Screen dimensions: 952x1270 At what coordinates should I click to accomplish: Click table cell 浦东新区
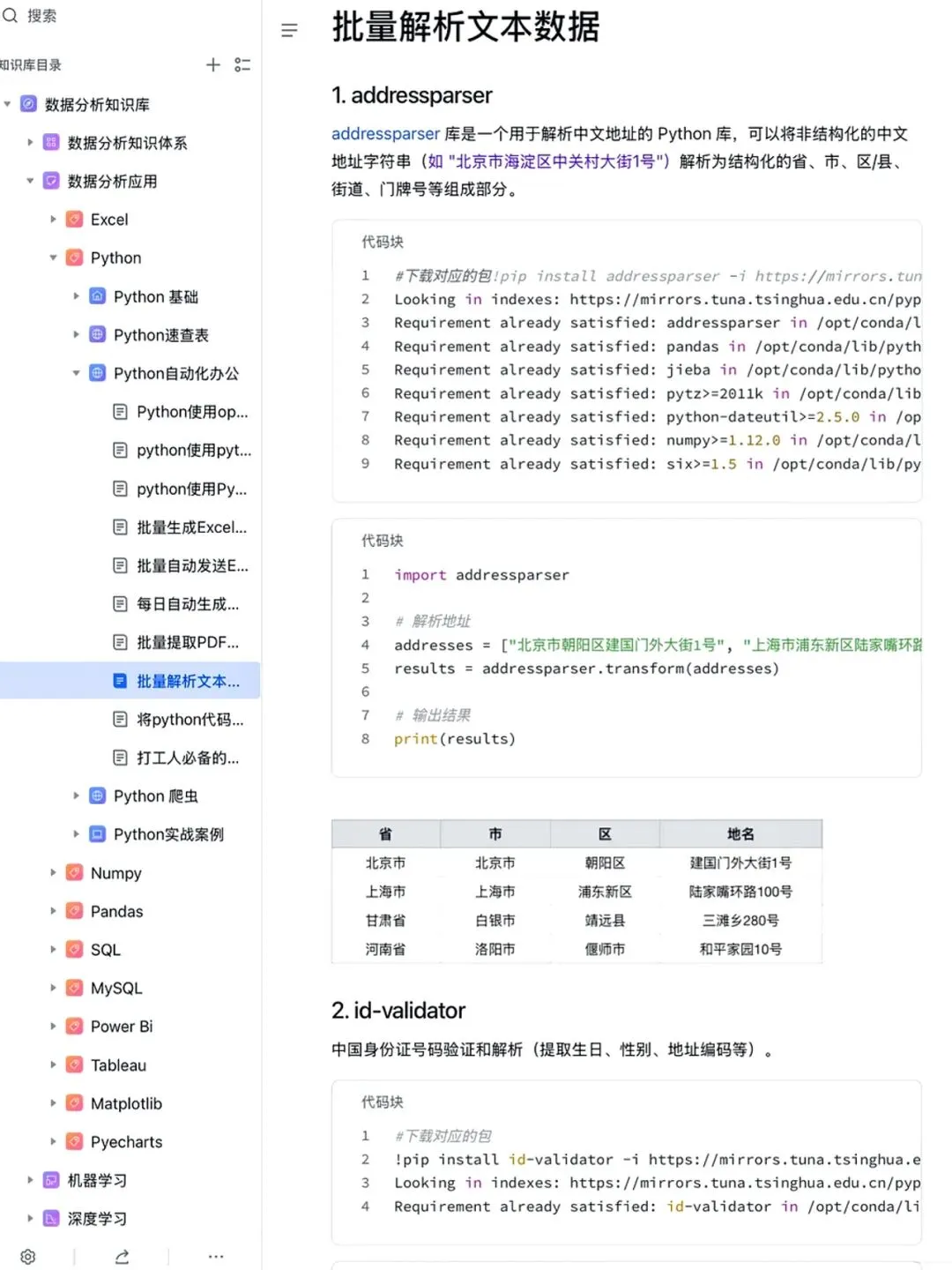click(605, 892)
